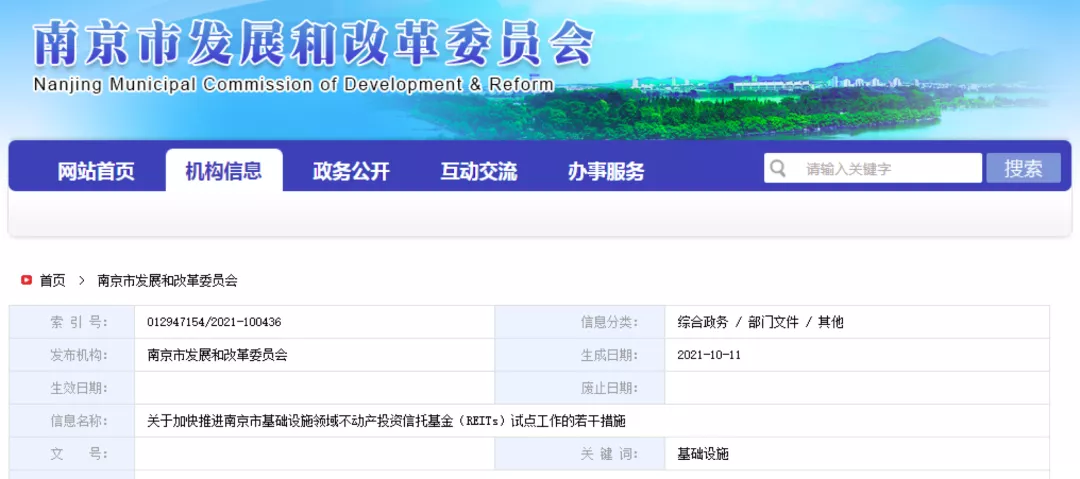This screenshot has width=1080, height=479.
Task: Click the 首页 breadcrumb link
Action: (52, 281)
